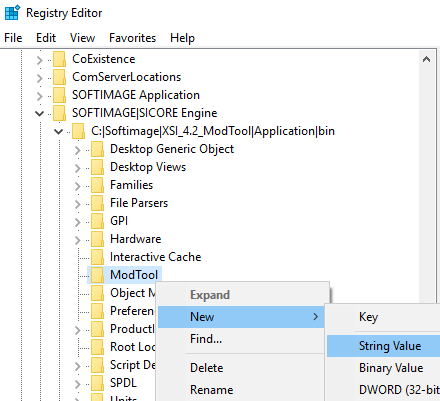440x401 pixels.
Task: Expand the Hardware key
Action: pyautogui.click(x=78, y=240)
